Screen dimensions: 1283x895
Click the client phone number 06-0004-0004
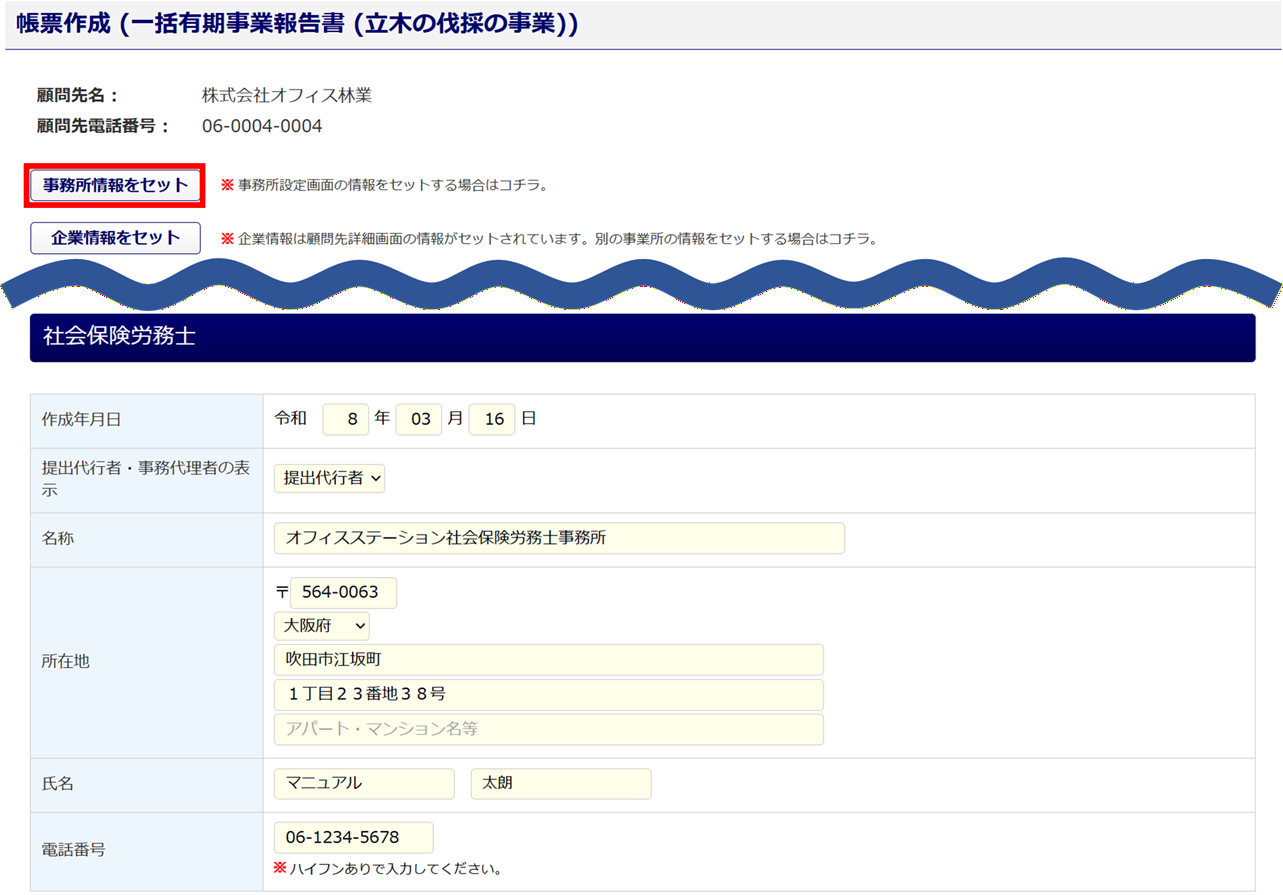[262, 126]
